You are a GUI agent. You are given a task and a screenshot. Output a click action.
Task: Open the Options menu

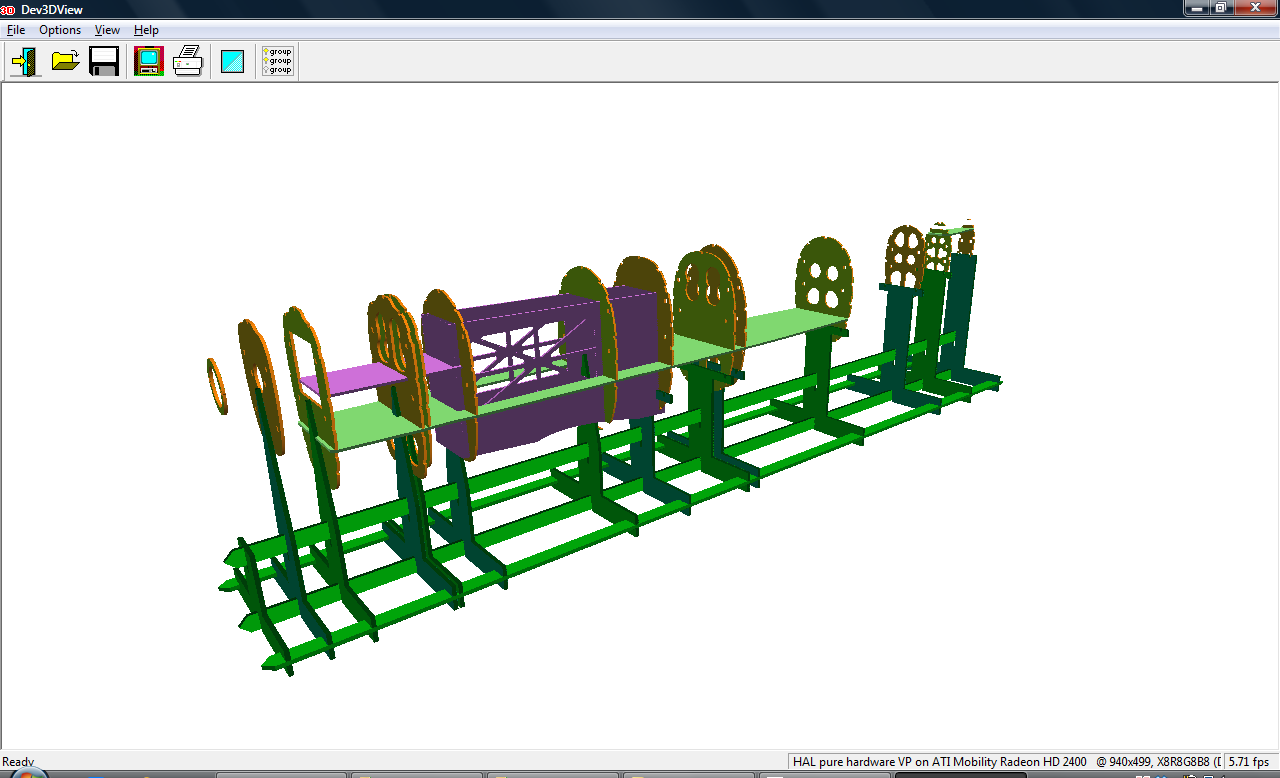tap(60, 30)
